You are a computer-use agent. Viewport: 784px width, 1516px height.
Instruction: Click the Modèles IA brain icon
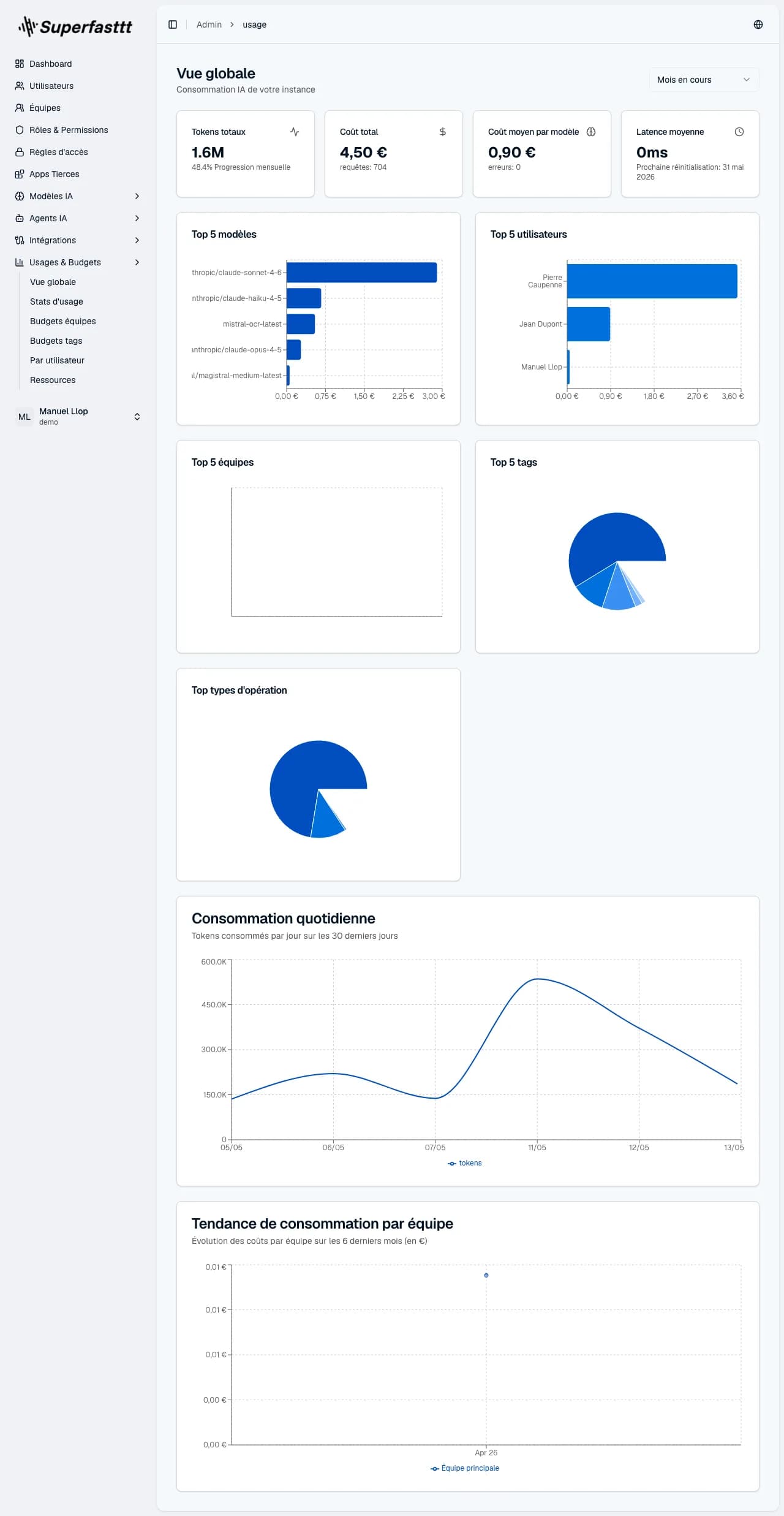(20, 196)
